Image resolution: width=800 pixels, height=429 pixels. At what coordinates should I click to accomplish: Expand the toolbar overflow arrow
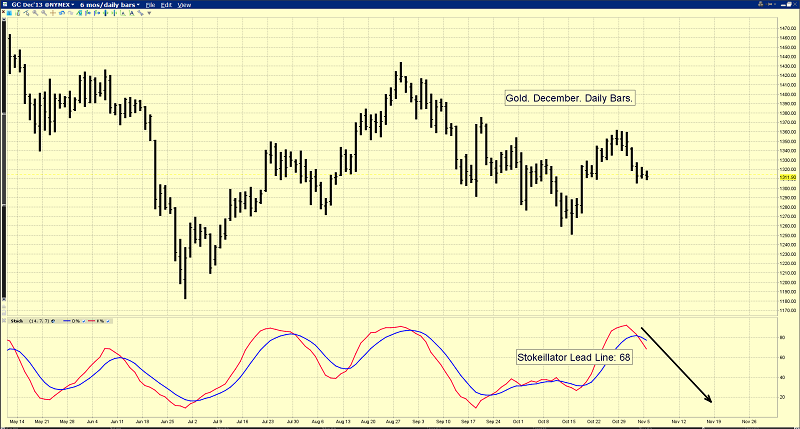coord(149,13)
